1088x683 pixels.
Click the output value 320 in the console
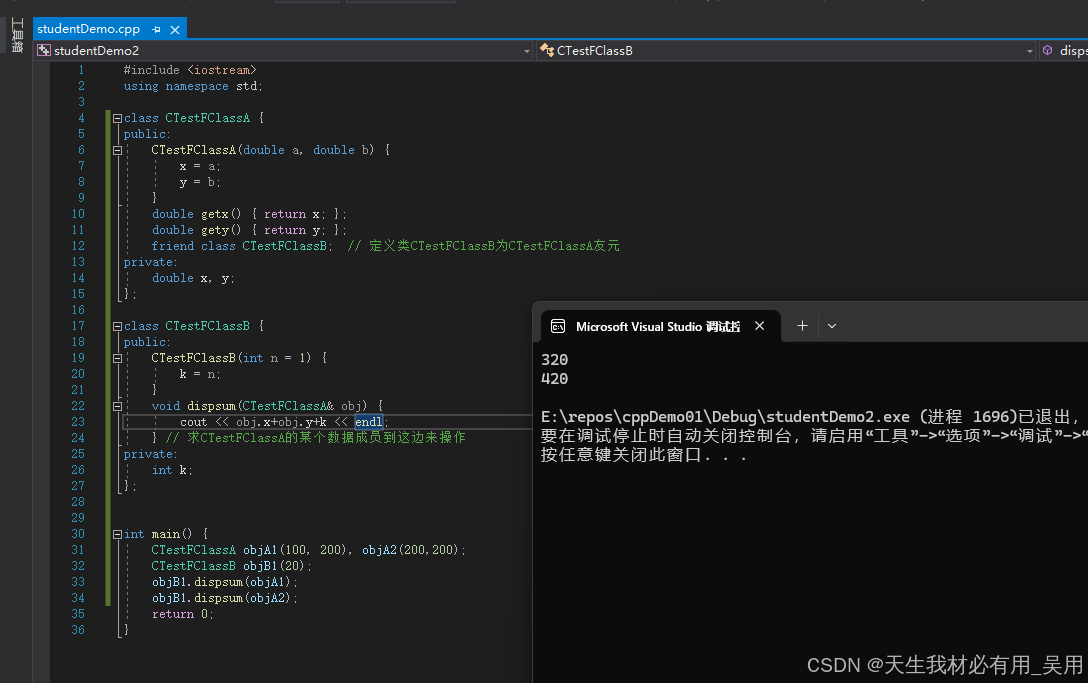point(554,360)
